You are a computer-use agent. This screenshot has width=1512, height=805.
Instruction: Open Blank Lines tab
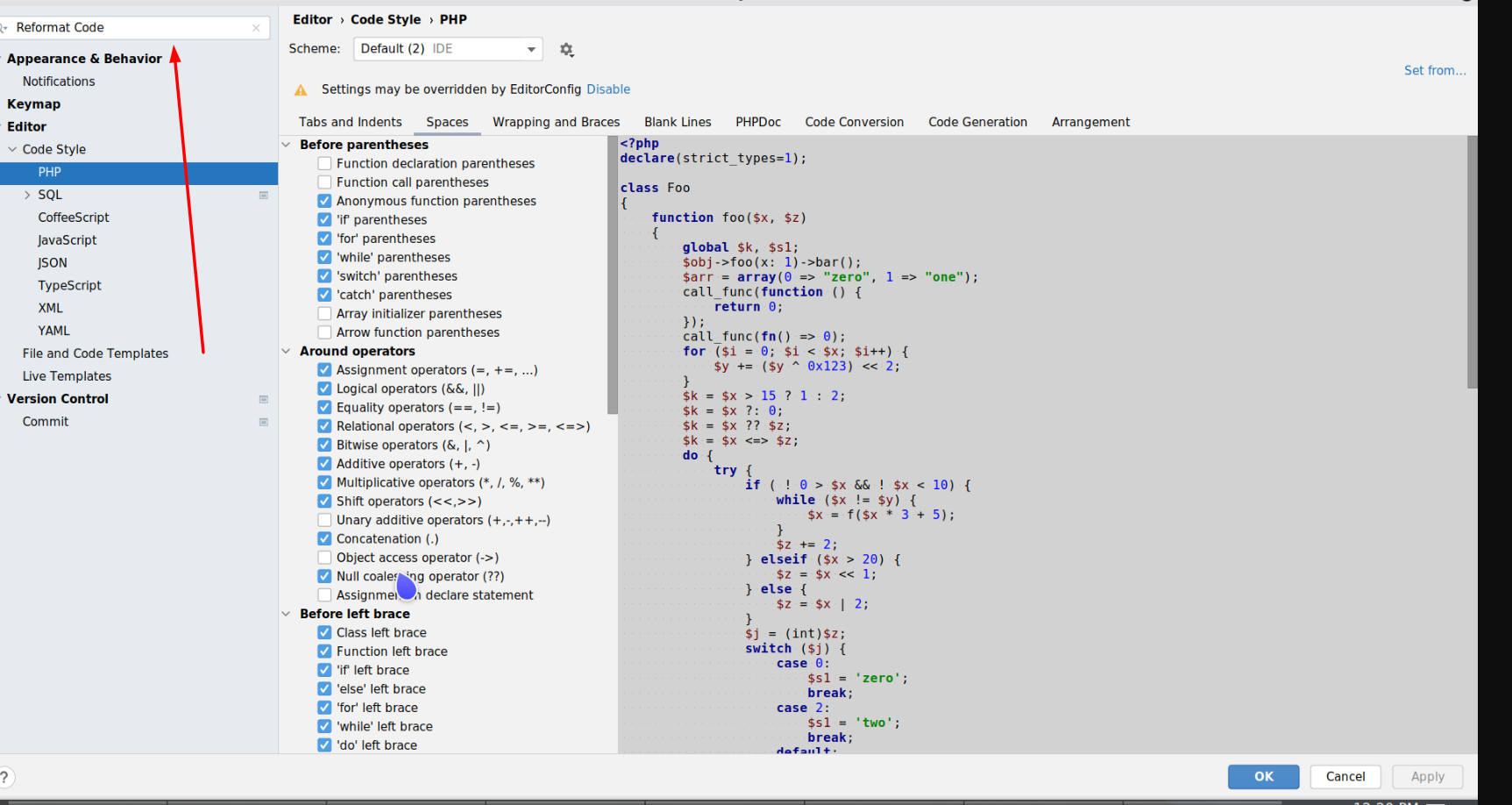pyautogui.click(x=678, y=122)
